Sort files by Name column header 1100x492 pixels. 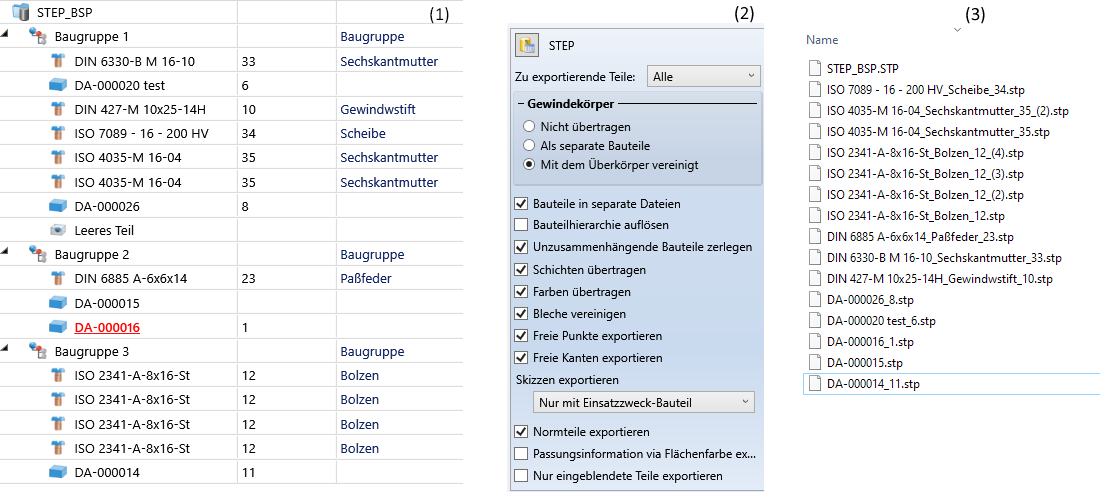(x=822, y=40)
